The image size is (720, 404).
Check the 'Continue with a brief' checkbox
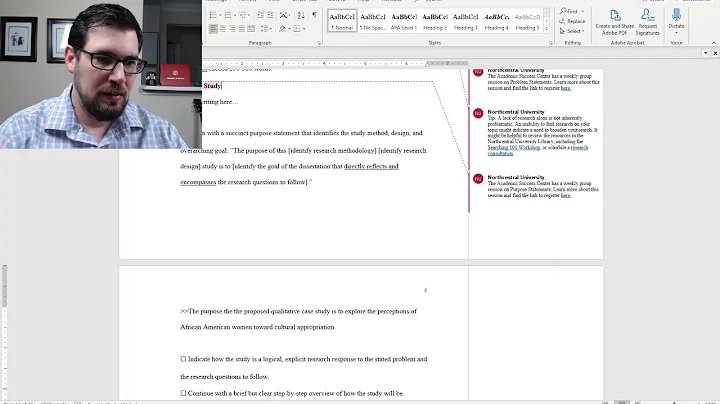pos(183,393)
